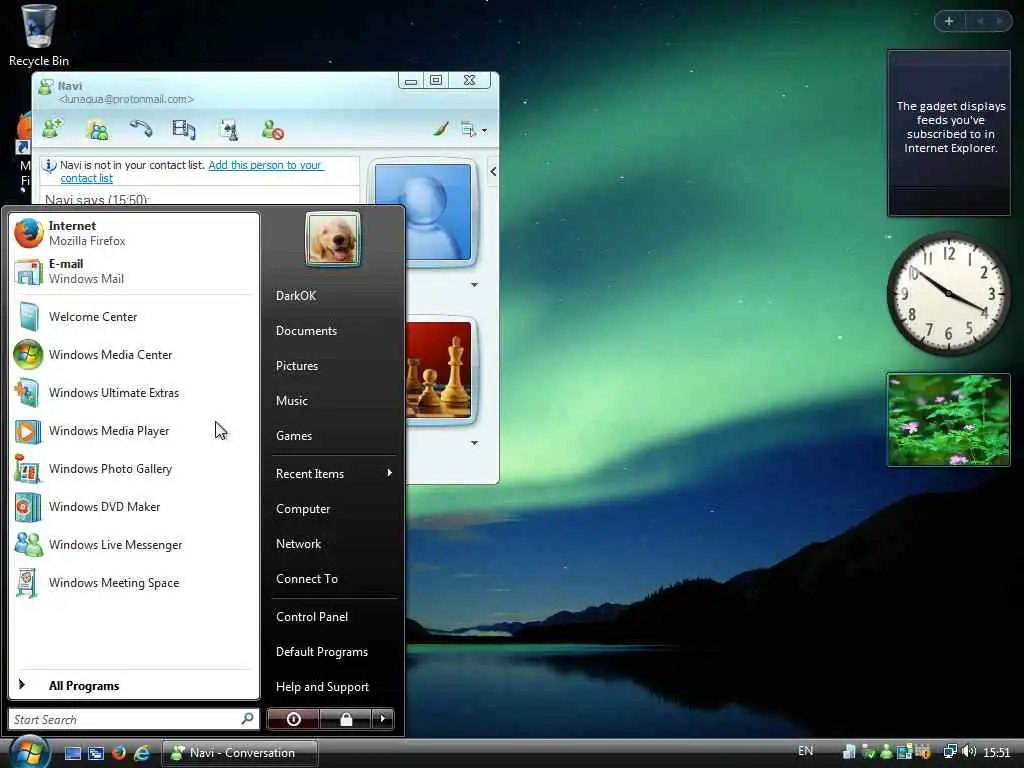Click the power sleep button
Image resolution: width=1024 pixels, height=768 pixels.
[293, 719]
